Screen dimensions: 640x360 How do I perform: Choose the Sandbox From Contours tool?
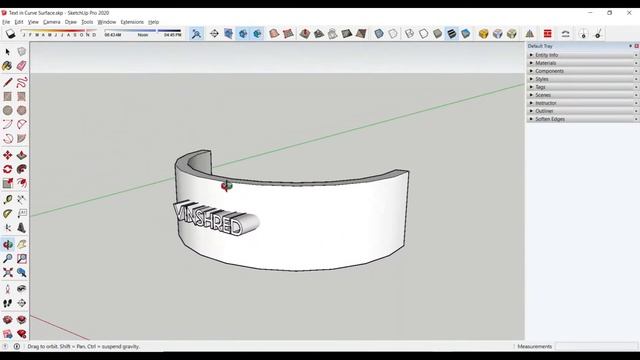[x=274, y=33]
